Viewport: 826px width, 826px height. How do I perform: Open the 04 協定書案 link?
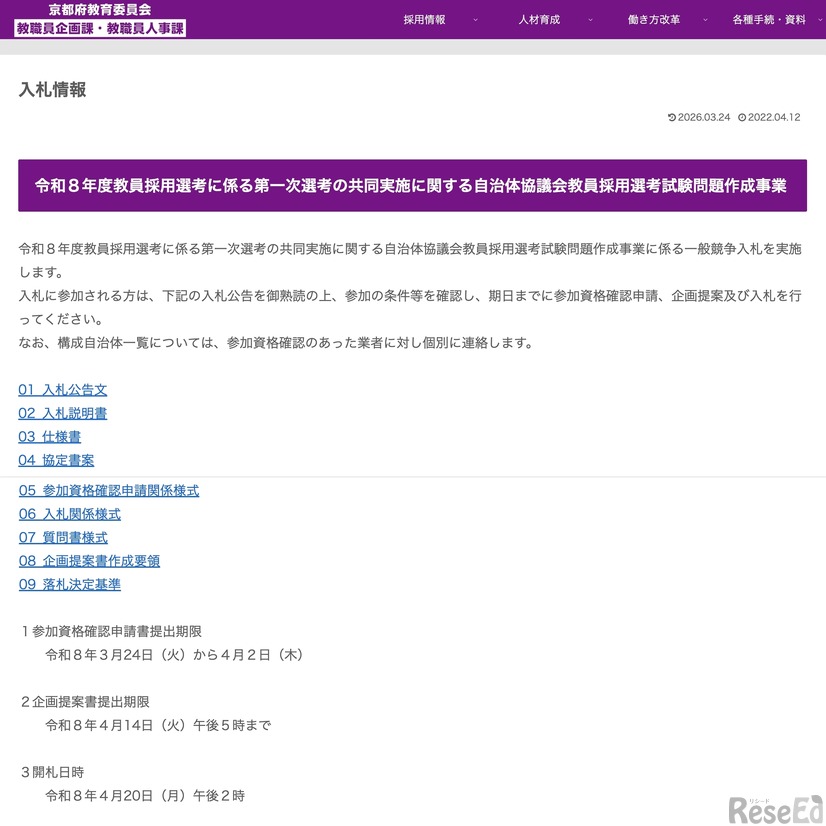coord(56,460)
